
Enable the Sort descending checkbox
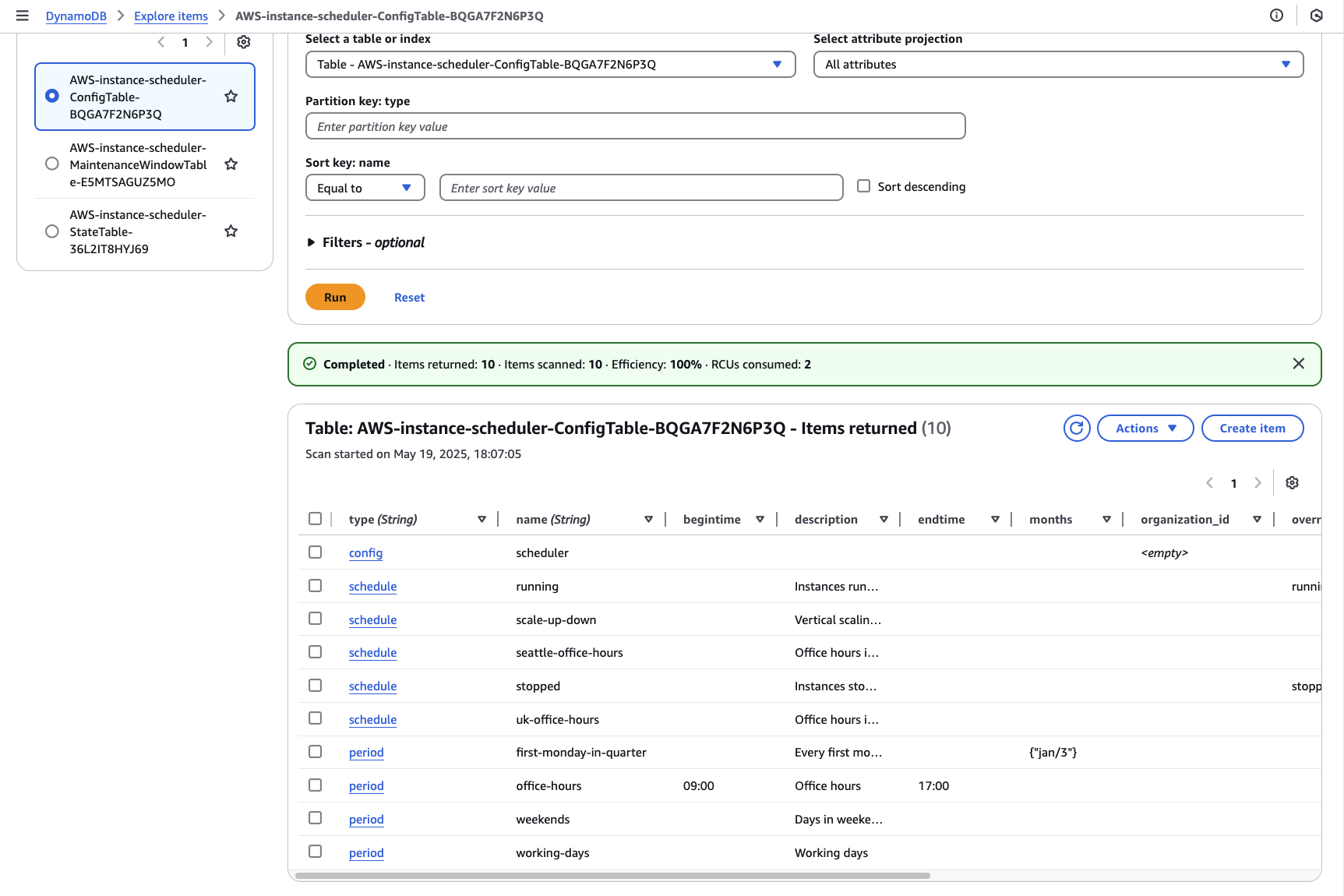(x=863, y=186)
